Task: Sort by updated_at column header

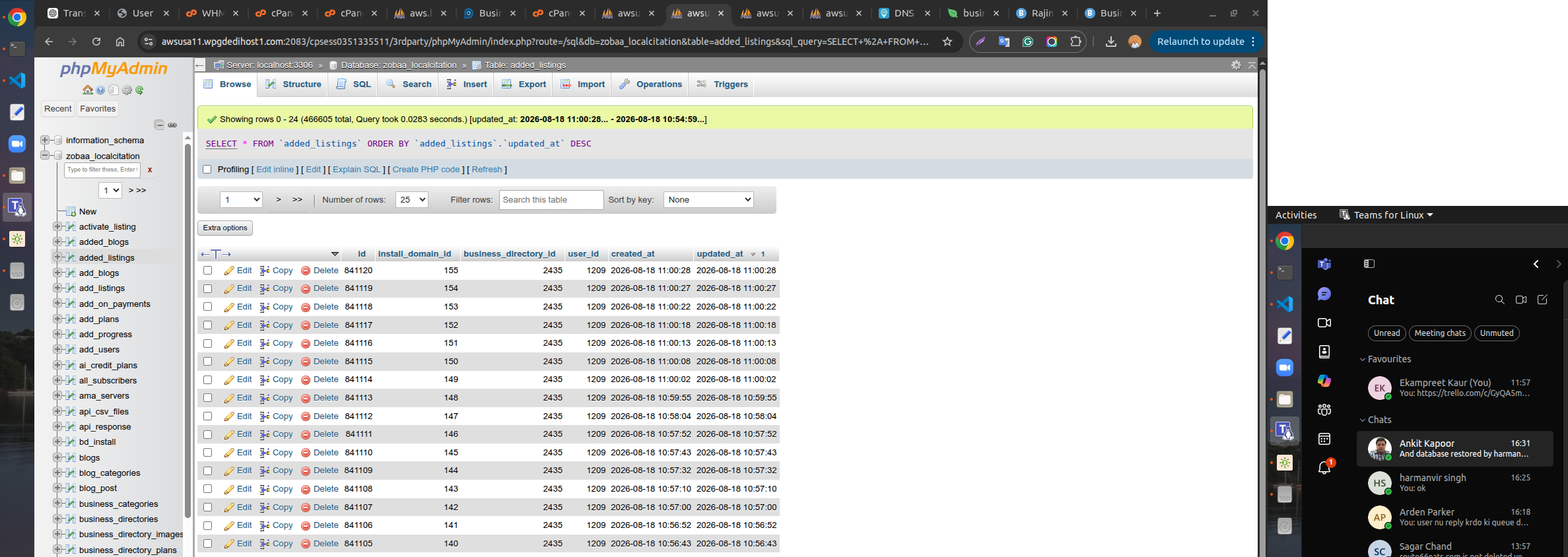Action: pyautogui.click(x=720, y=254)
